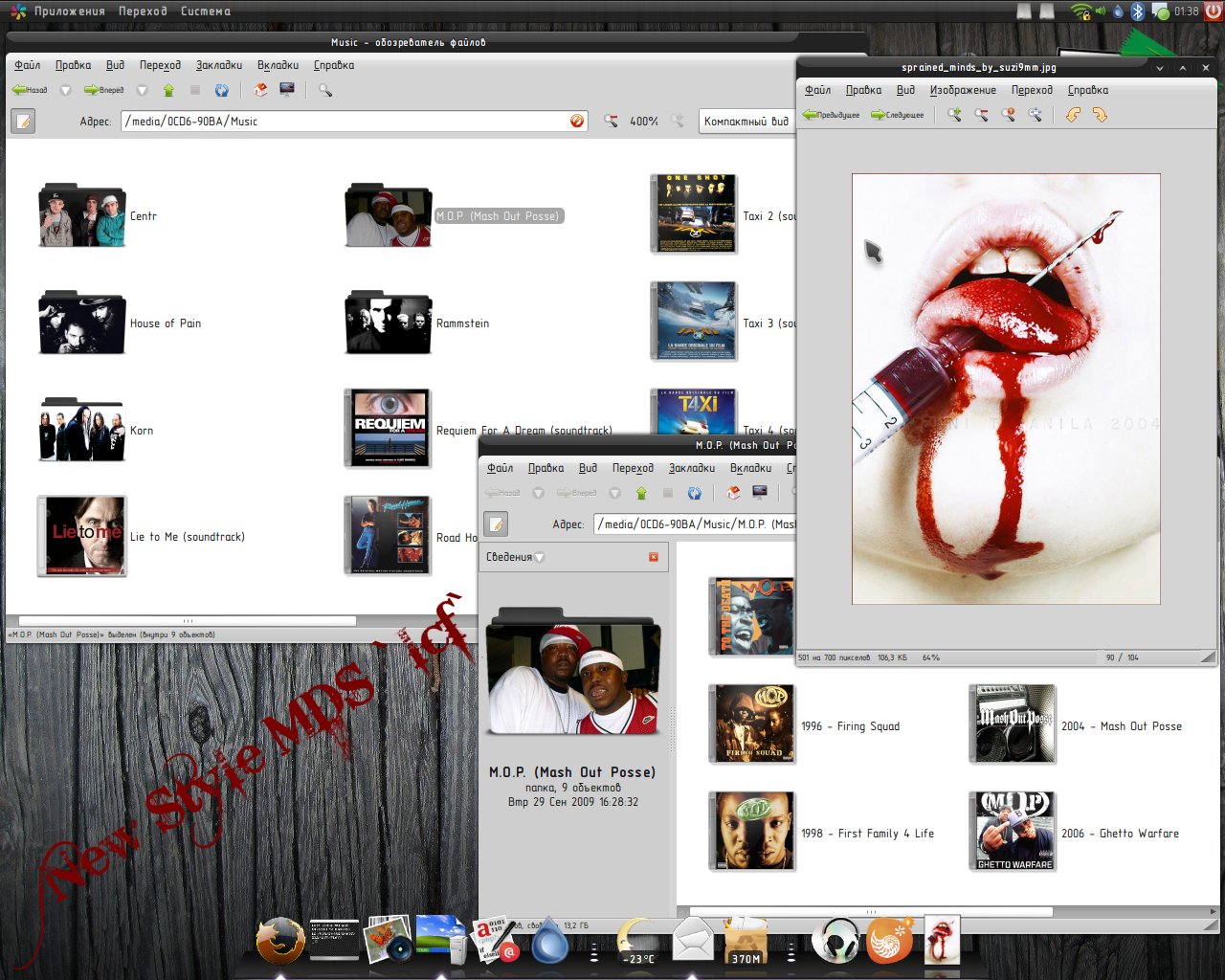Open Переход menu in image viewer

[1032, 90]
